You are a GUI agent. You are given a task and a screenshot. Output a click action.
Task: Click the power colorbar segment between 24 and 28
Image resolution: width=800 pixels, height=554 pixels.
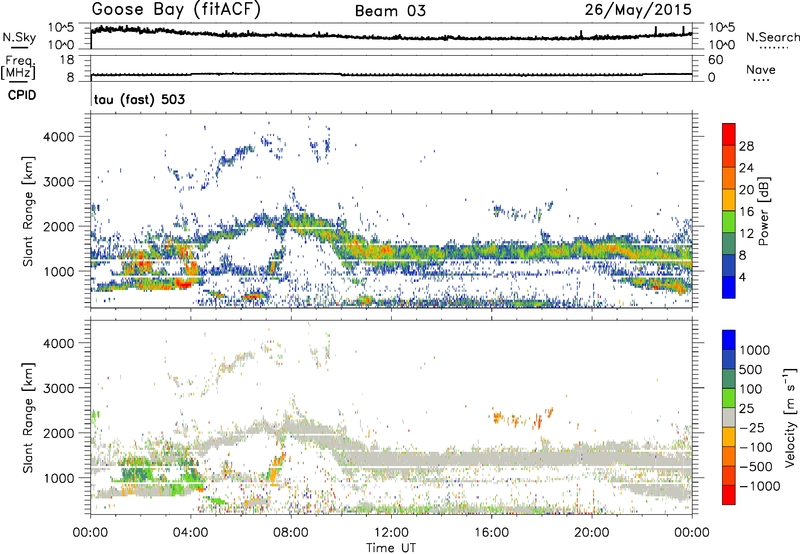(x=729, y=157)
